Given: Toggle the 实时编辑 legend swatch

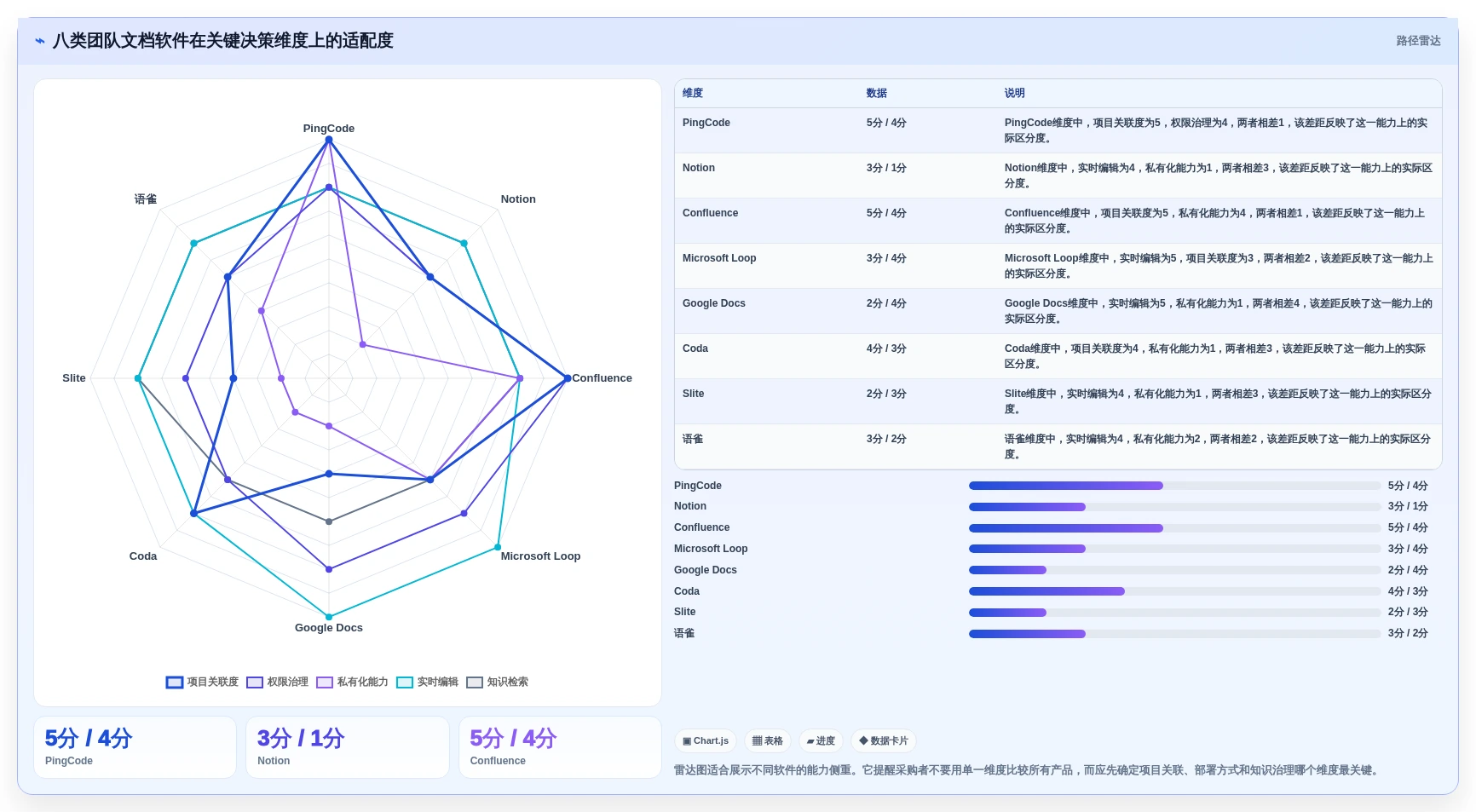Looking at the screenshot, I should pos(405,682).
